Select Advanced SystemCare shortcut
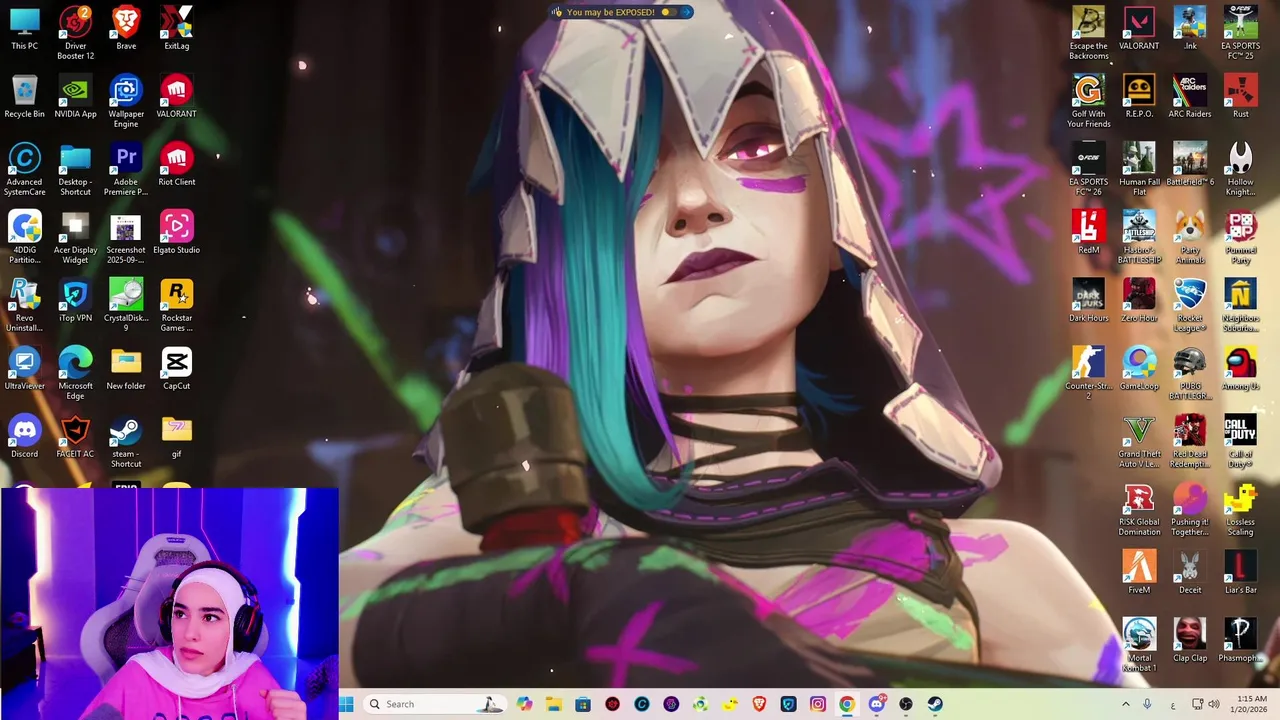The width and height of the screenshot is (1280, 720). 25,169
